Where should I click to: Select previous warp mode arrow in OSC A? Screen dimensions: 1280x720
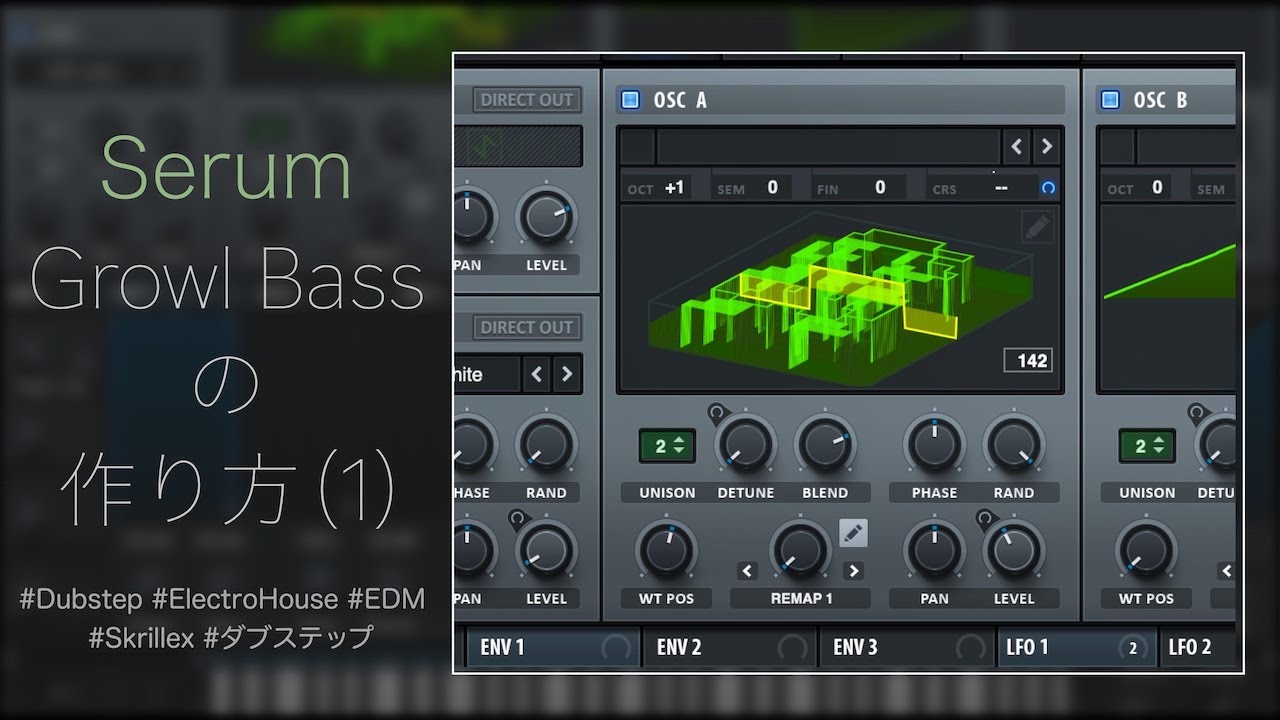(747, 571)
